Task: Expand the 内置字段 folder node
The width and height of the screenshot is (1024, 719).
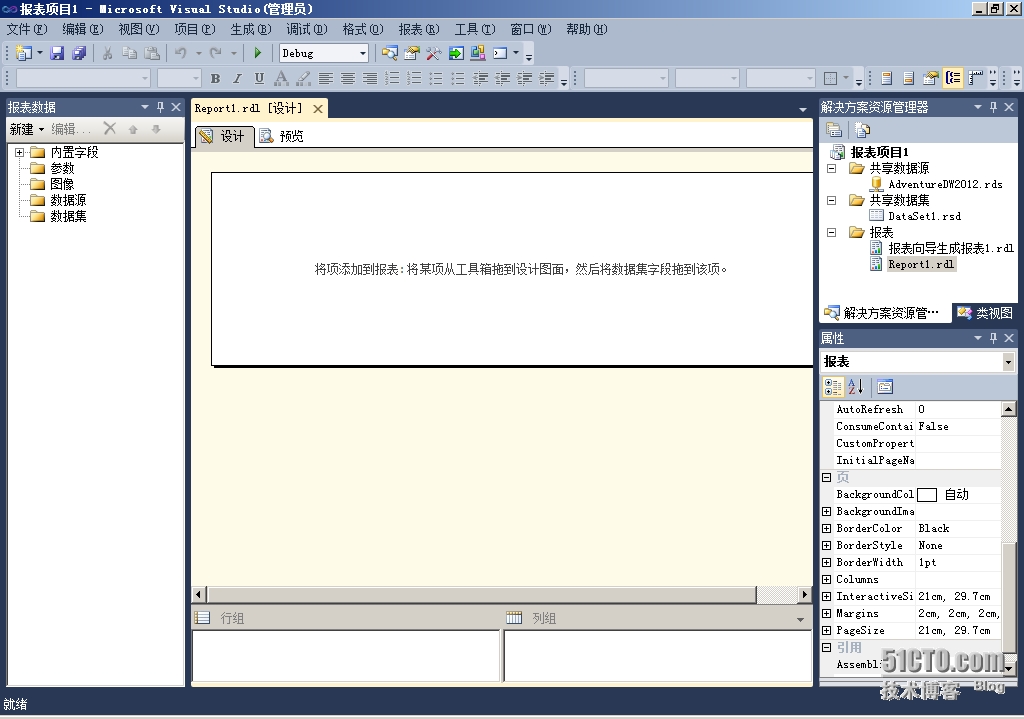Action: [x=20, y=152]
